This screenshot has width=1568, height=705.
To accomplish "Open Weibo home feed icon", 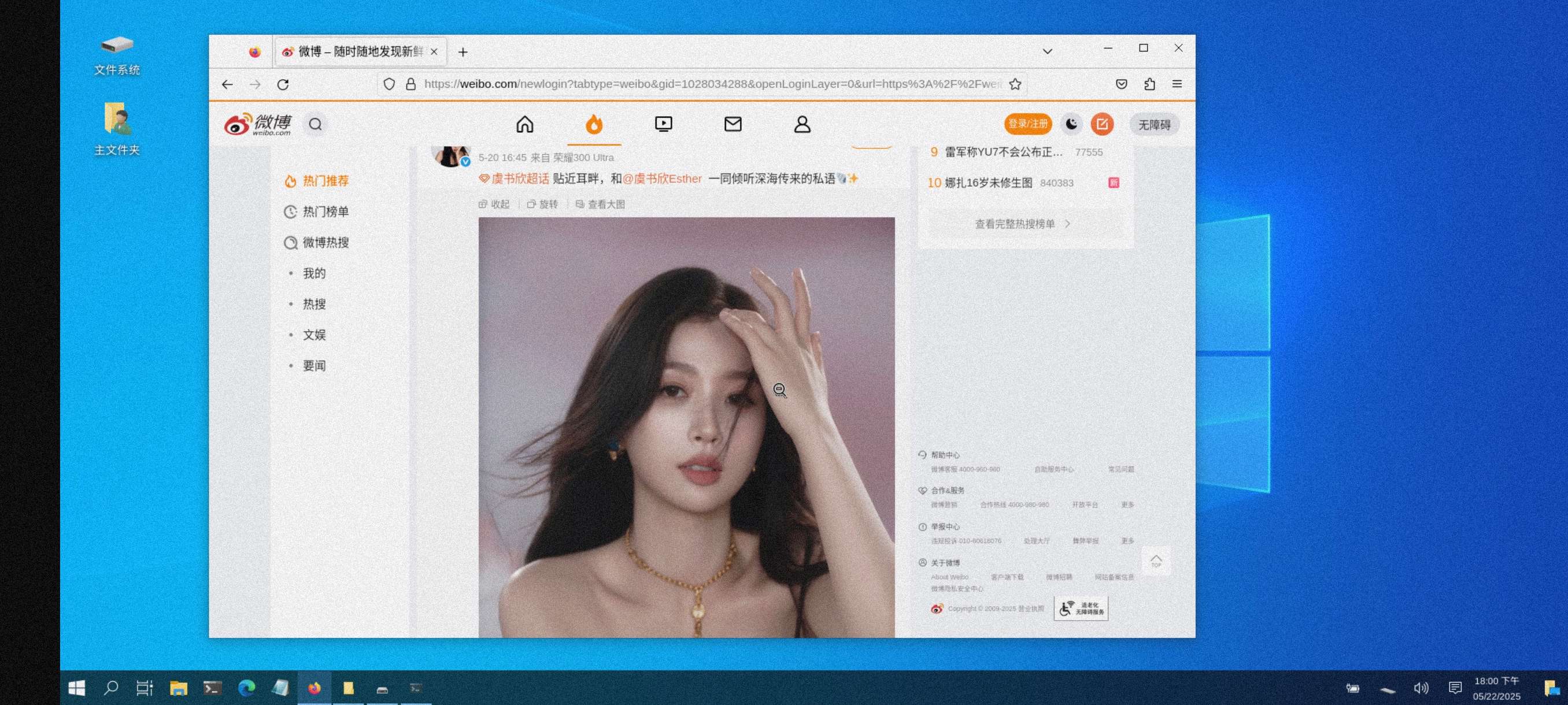I will click(525, 124).
